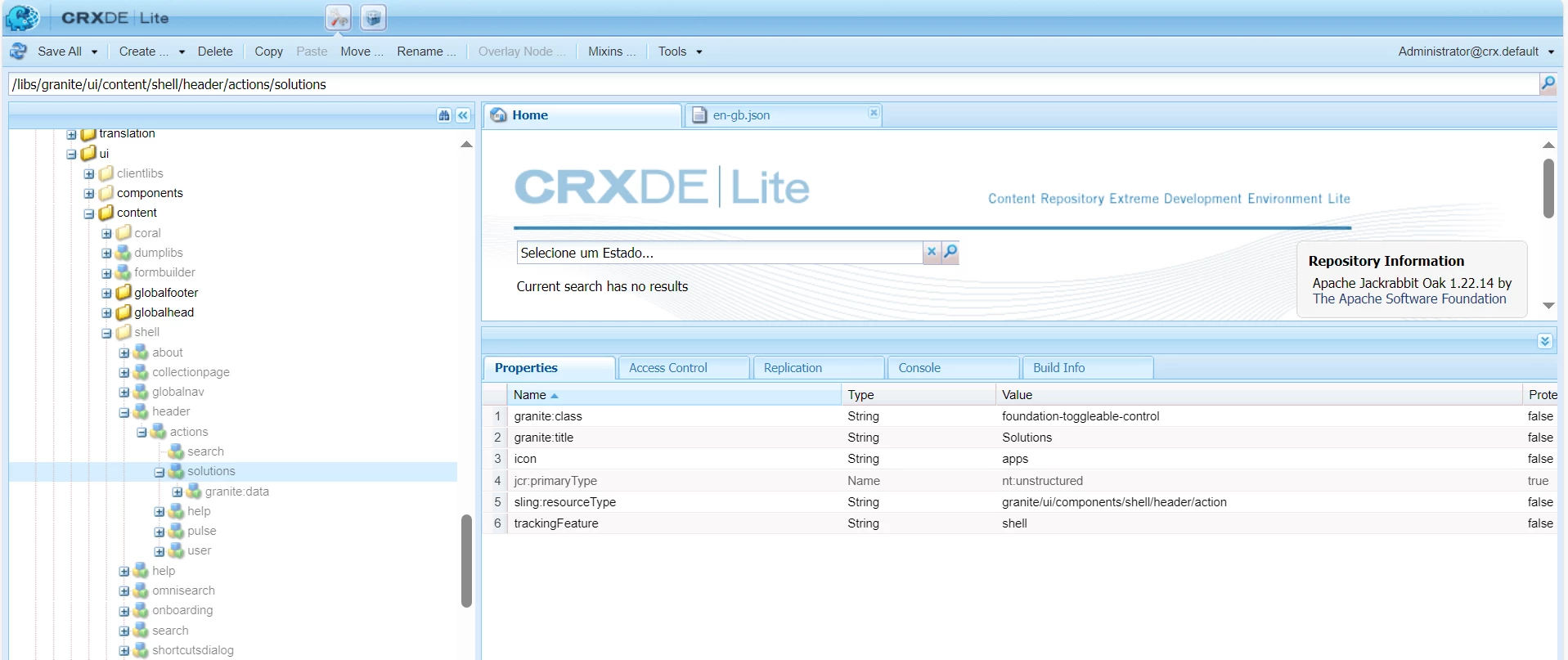Click the solutions node icon

(176, 471)
